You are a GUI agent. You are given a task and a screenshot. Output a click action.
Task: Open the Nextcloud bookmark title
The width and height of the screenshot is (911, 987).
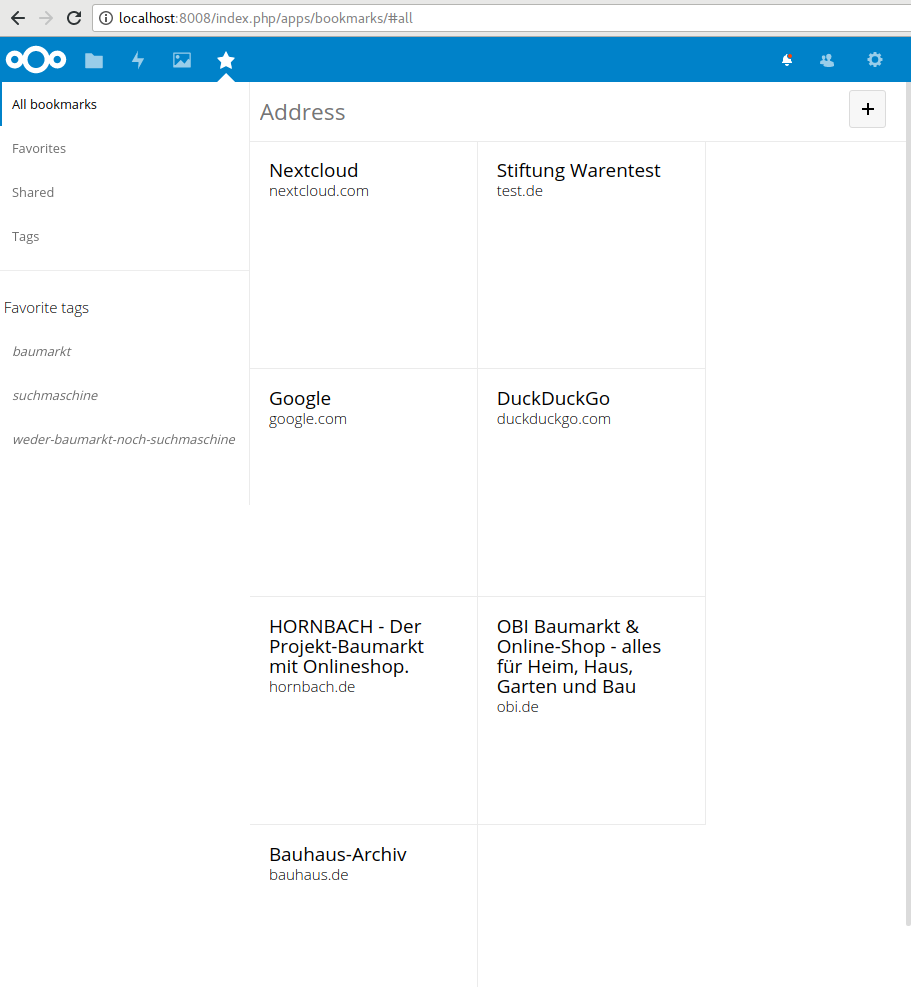[314, 171]
